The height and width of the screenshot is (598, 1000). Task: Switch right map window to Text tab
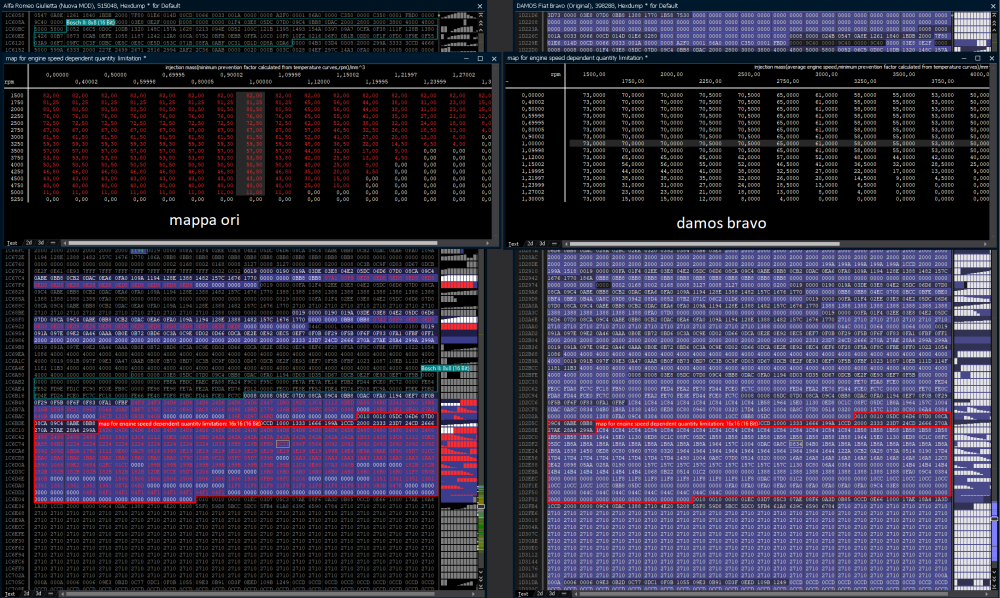coord(513,244)
